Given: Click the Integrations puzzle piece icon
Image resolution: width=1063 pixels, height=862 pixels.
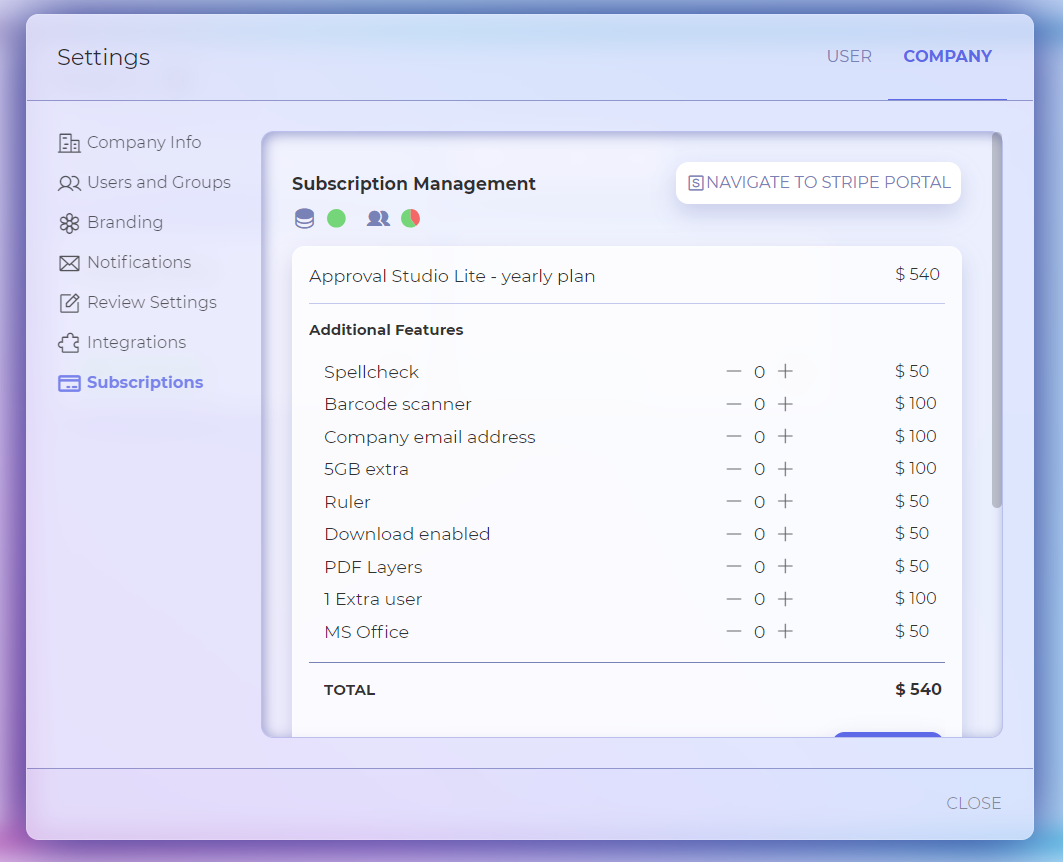Looking at the screenshot, I should click(x=68, y=343).
